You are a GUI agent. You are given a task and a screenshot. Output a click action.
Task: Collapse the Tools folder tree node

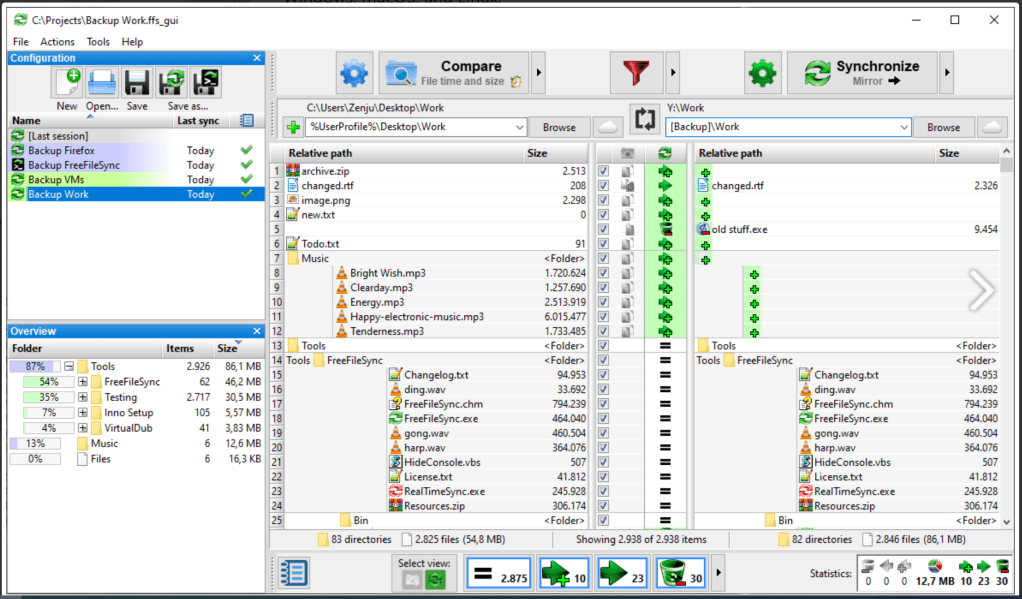coord(69,367)
